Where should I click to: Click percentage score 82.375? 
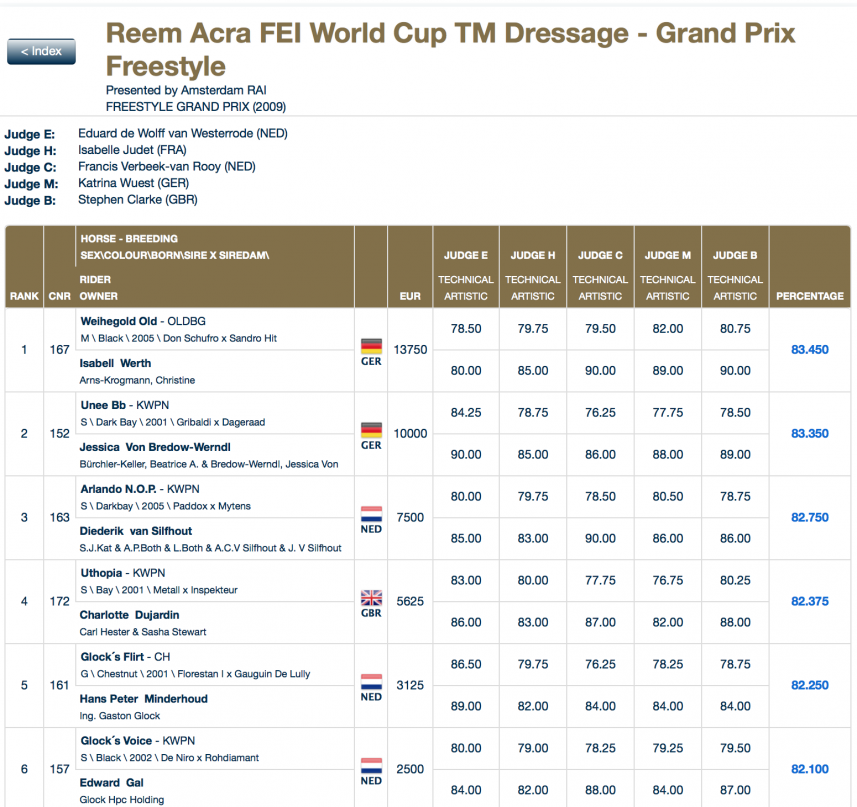[x=809, y=602]
